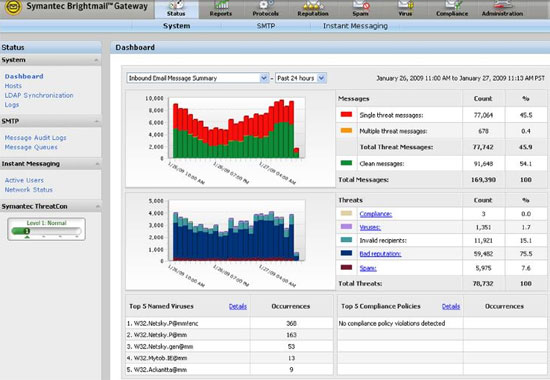This screenshot has height=380, width=550.
Task: Open Logs in the sidebar
Action: point(12,105)
